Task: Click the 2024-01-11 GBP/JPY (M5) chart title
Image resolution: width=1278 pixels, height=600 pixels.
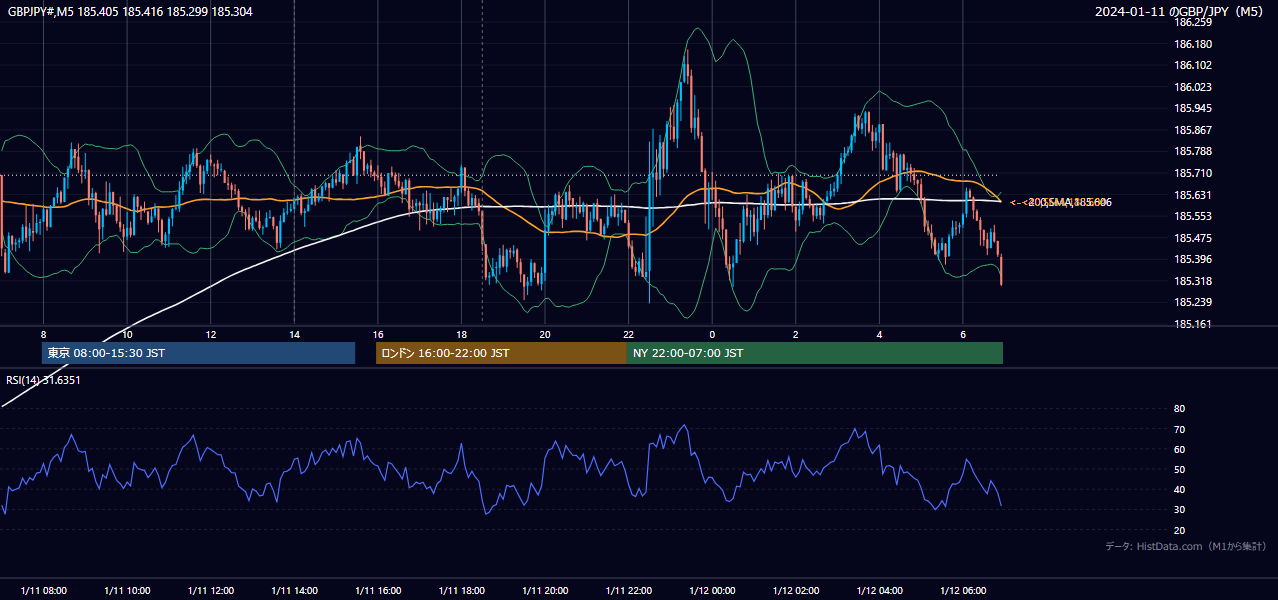Action: pyautogui.click(x=1181, y=11)
